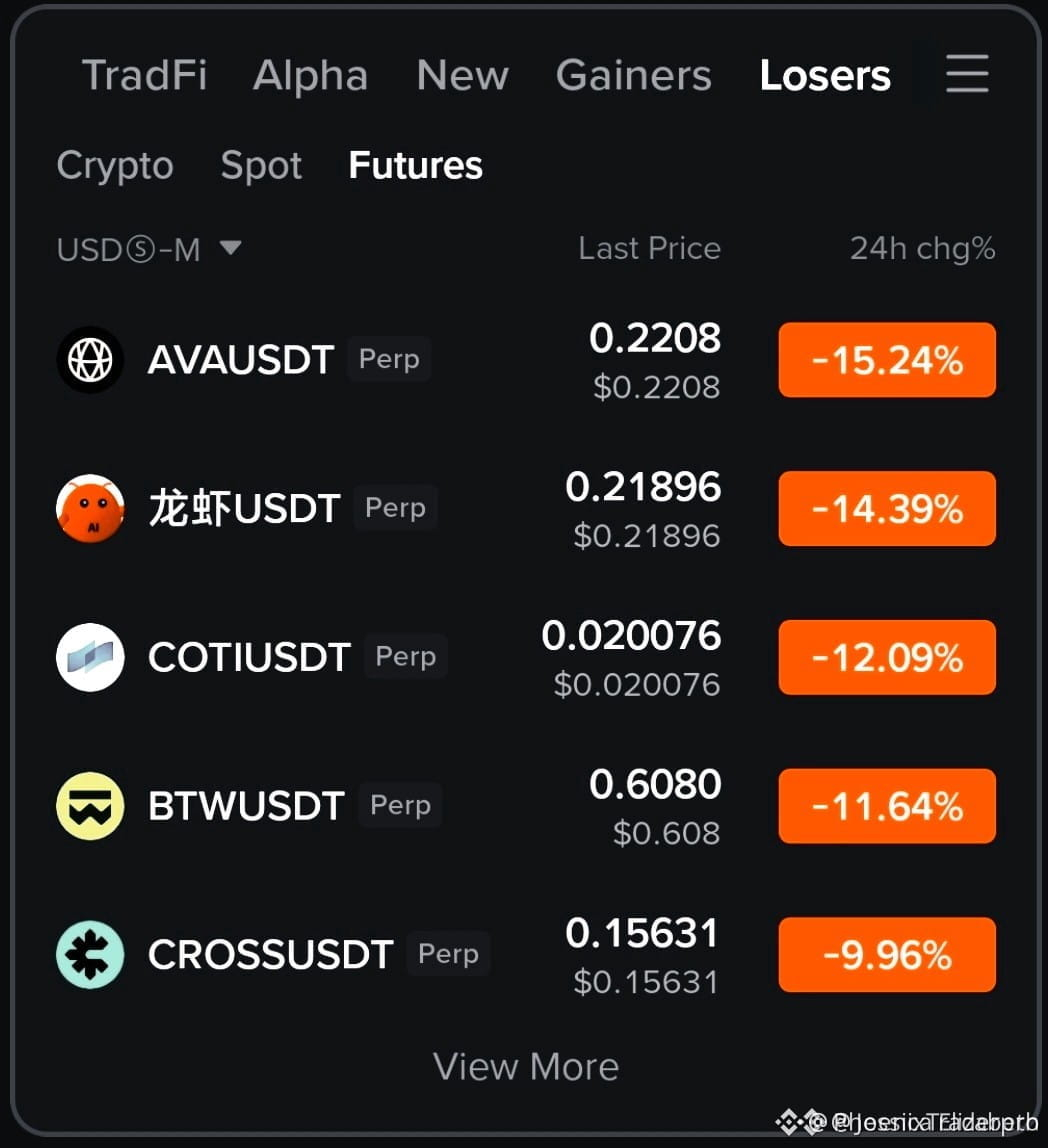Tap the yellow BTWUSDT coin icon
1048x1148 pixels.
(x=90, y=805)
